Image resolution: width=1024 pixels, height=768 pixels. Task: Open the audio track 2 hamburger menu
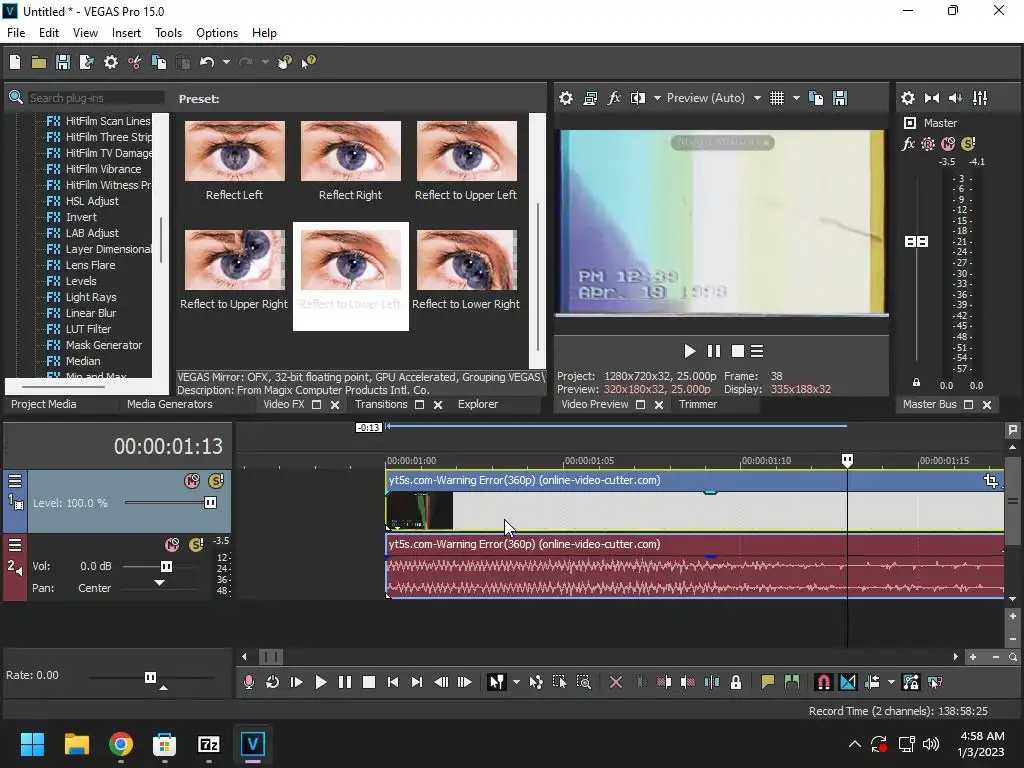(x=14, y=545)
